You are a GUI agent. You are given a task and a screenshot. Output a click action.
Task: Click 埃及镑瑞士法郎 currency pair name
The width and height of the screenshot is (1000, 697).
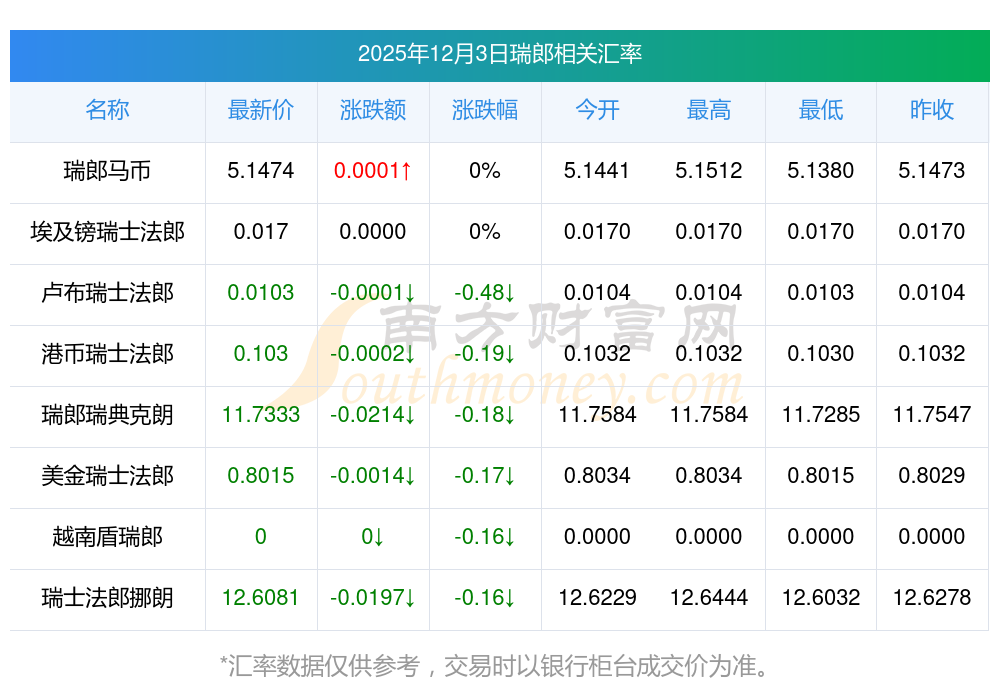click(x=107, y=232)
